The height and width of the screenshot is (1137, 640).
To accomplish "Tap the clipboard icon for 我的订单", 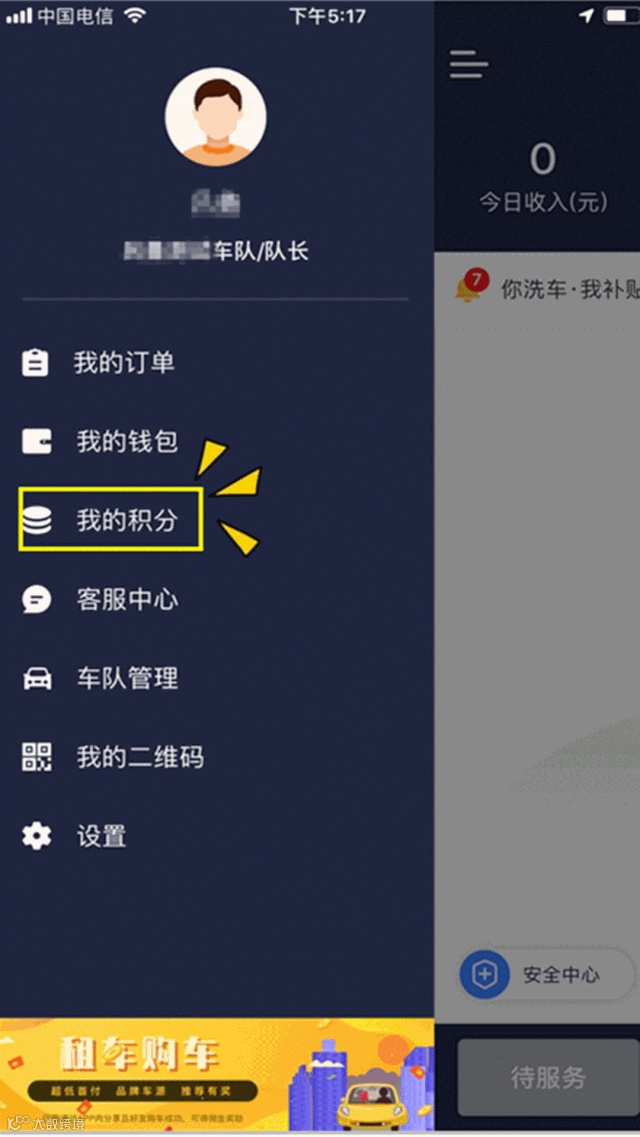I will point(36,363).
